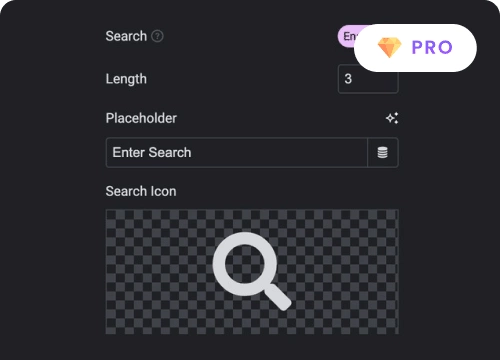The width and height of the screenshot is (500, 360).
Task: Click the Search label text
Action: [x=126, y=36]
